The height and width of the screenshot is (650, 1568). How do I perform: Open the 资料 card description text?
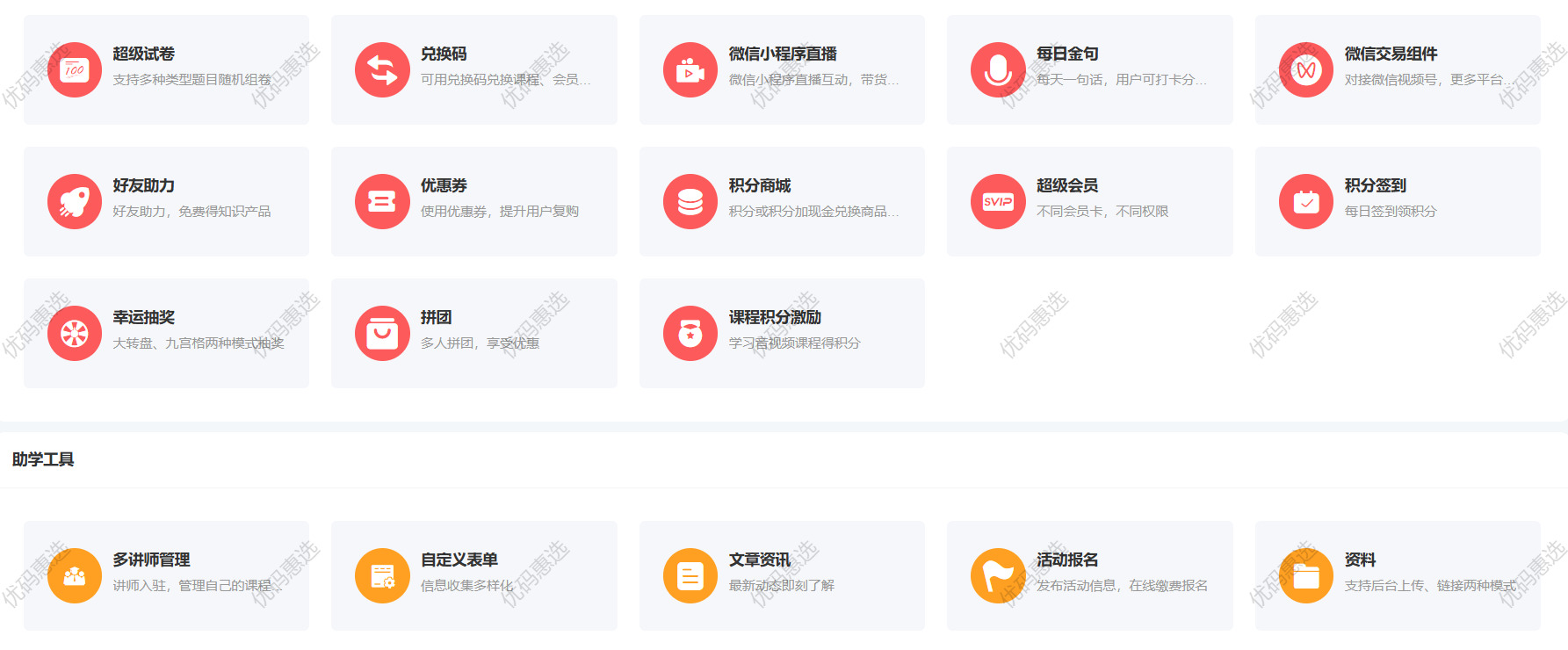click(x=1429, y=586)
